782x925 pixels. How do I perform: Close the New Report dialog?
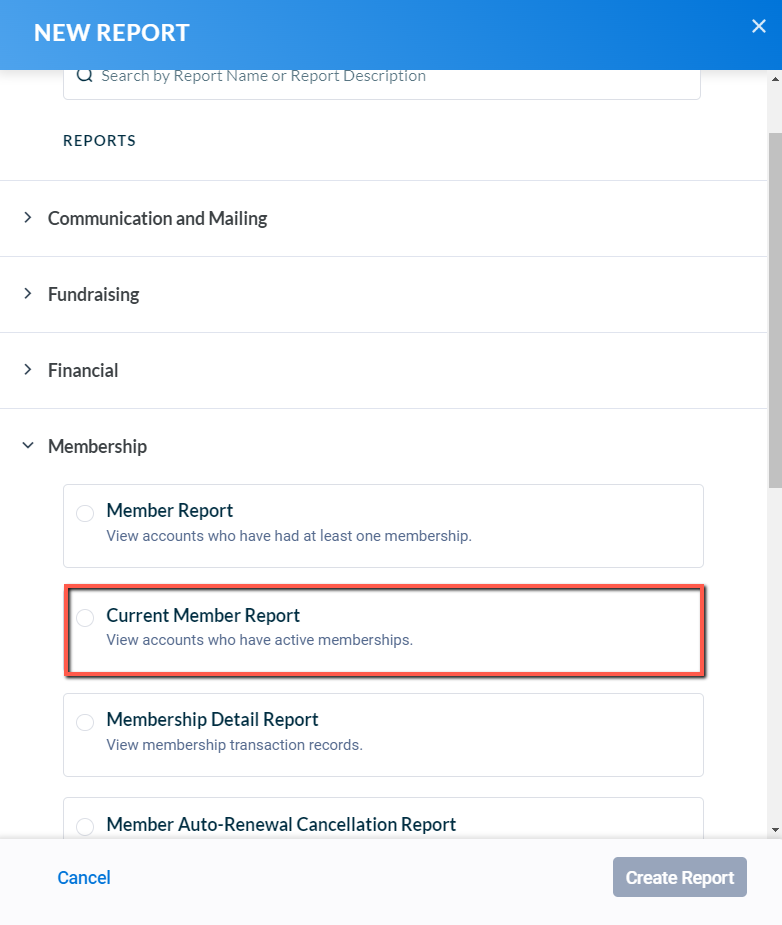pos(758,26)
